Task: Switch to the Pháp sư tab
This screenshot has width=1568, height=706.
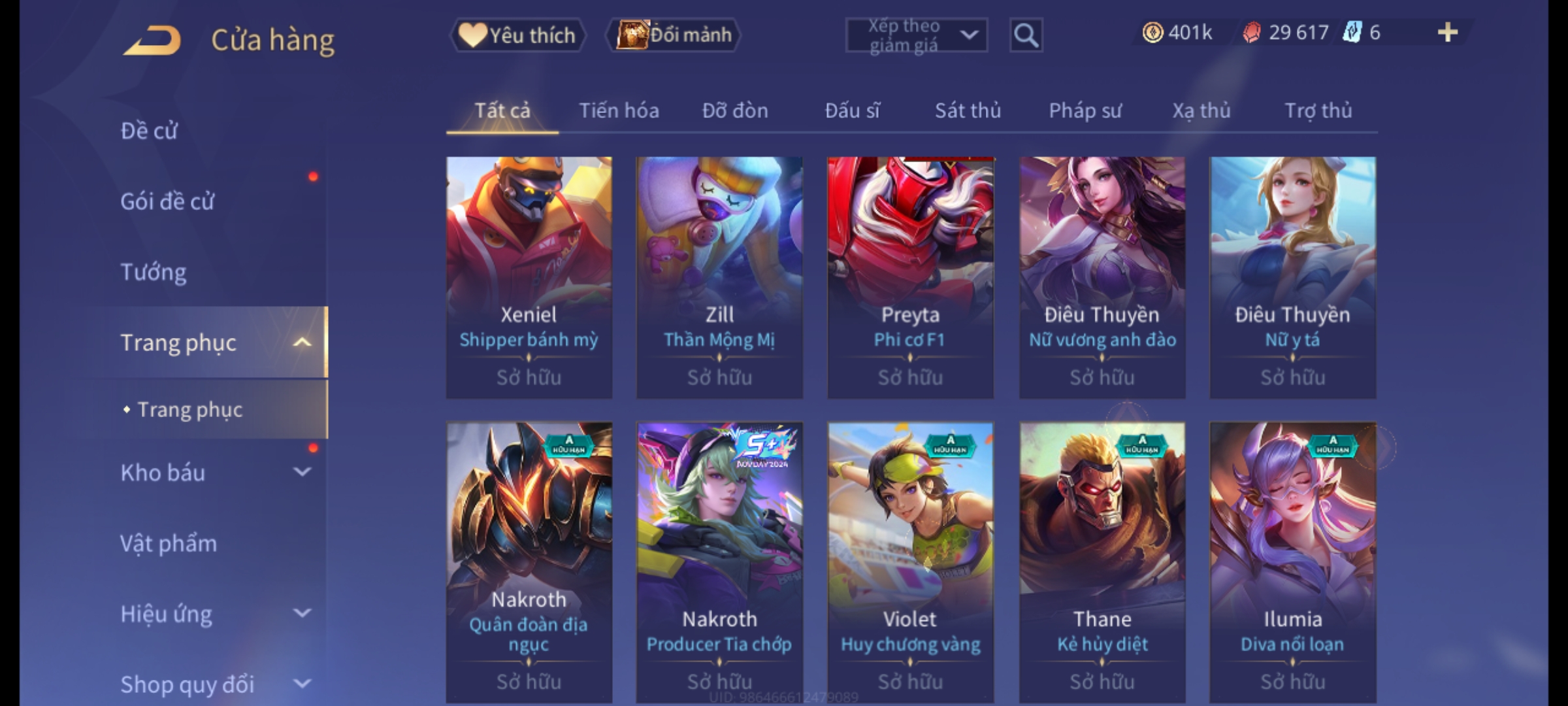Action: coord(1085,111)
